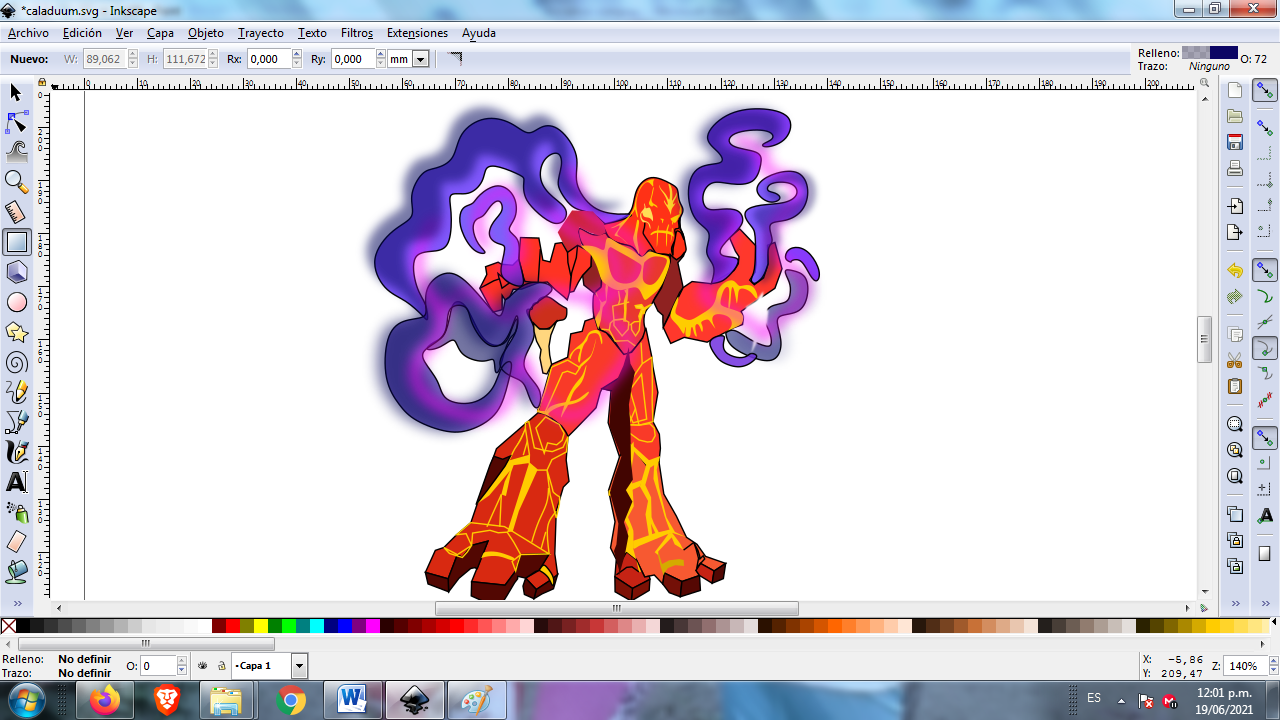Zoom to fit selection icon
The height and width of the screenshot is (720, 1280).
pyautogui.click(x=1235, y=424)
